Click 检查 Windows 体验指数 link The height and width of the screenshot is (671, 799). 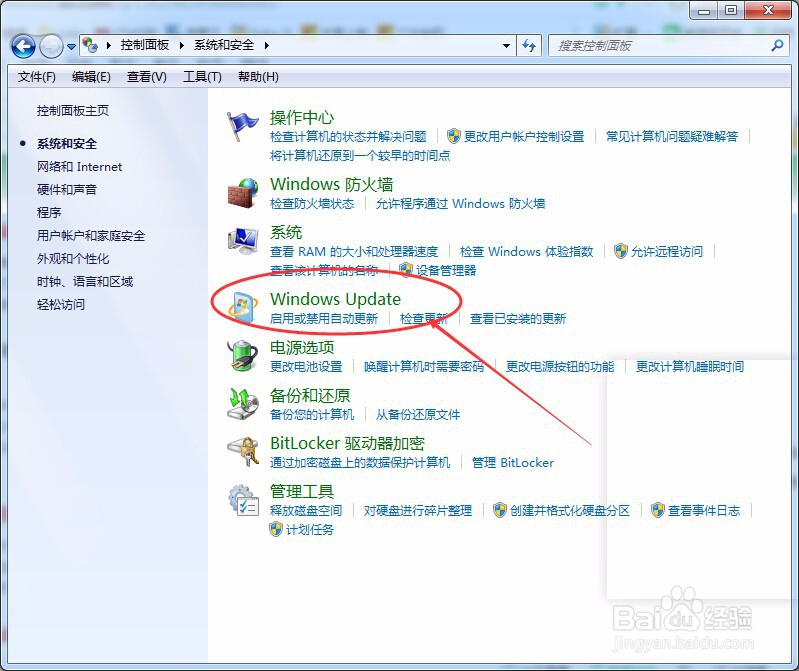coord(526,251)
